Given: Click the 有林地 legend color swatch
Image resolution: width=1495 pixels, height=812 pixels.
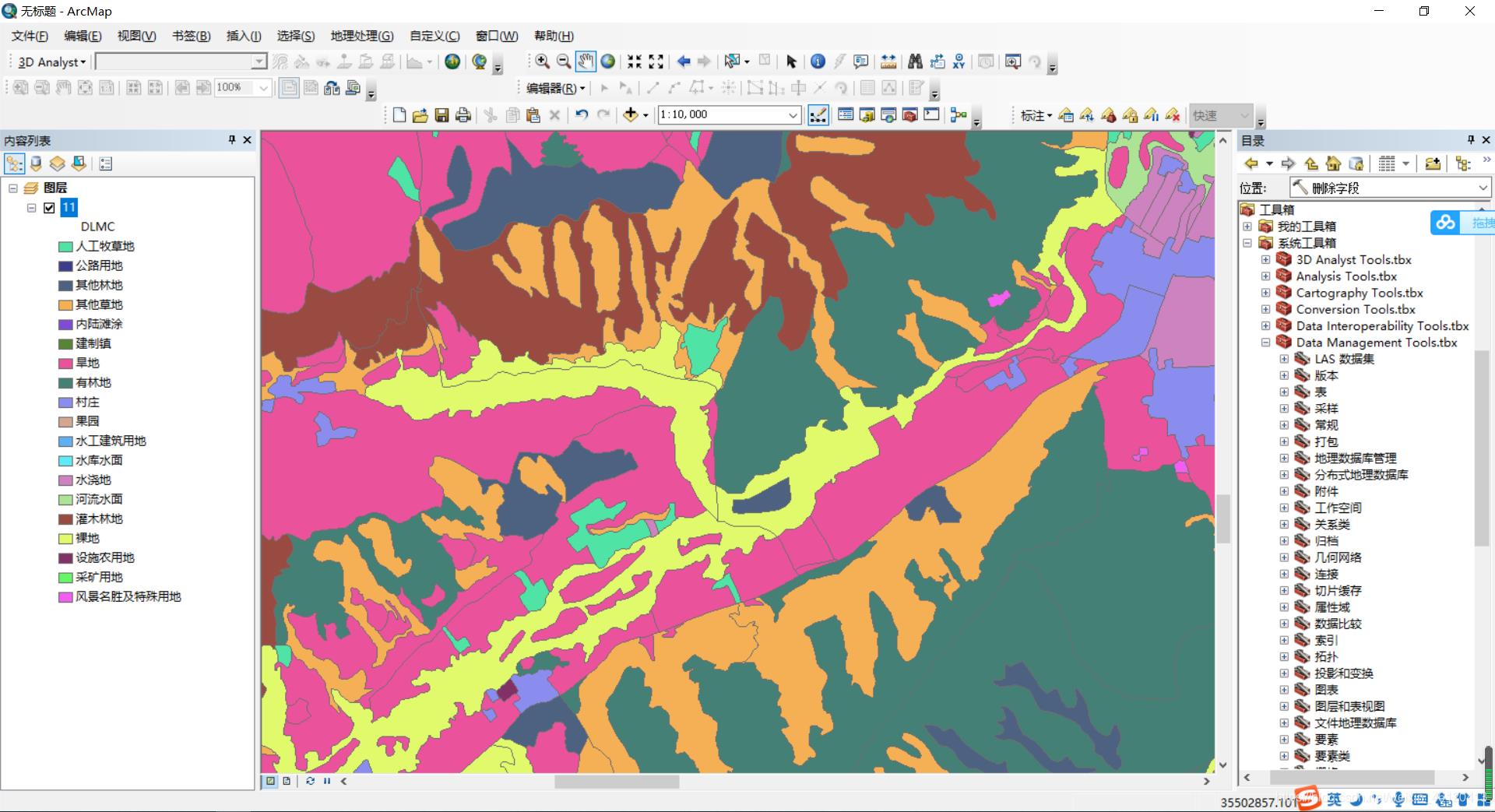Looking at the screenshot, I should click(x=65, y=382).
